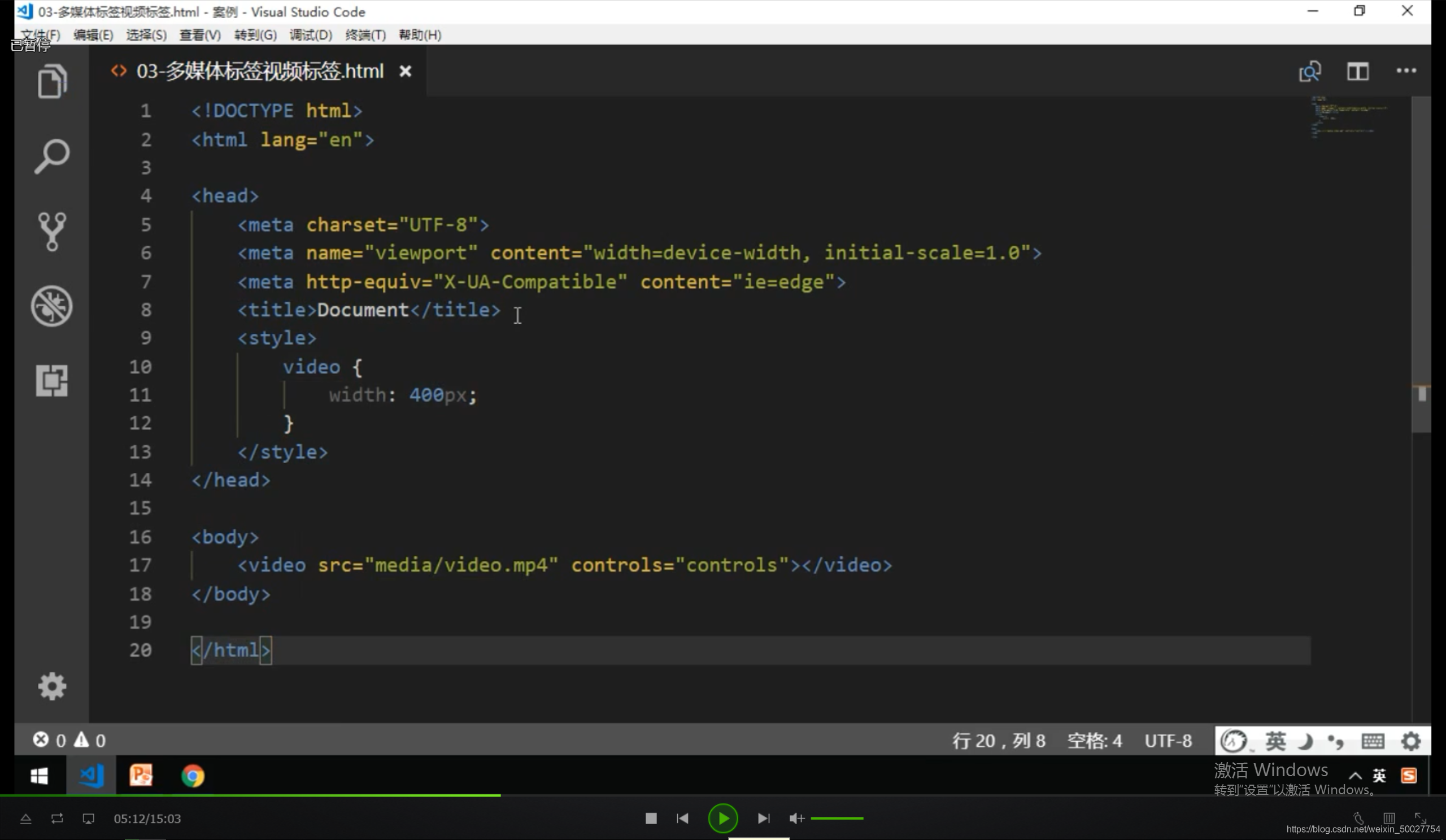
Task: Open the Extensions view in the activity bar
Action: tap(52, 380)
